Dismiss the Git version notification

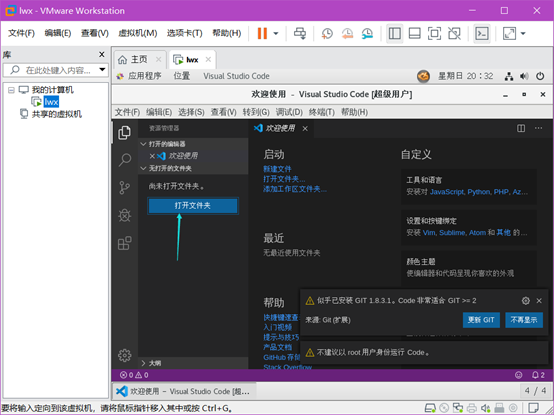[539, 301]
